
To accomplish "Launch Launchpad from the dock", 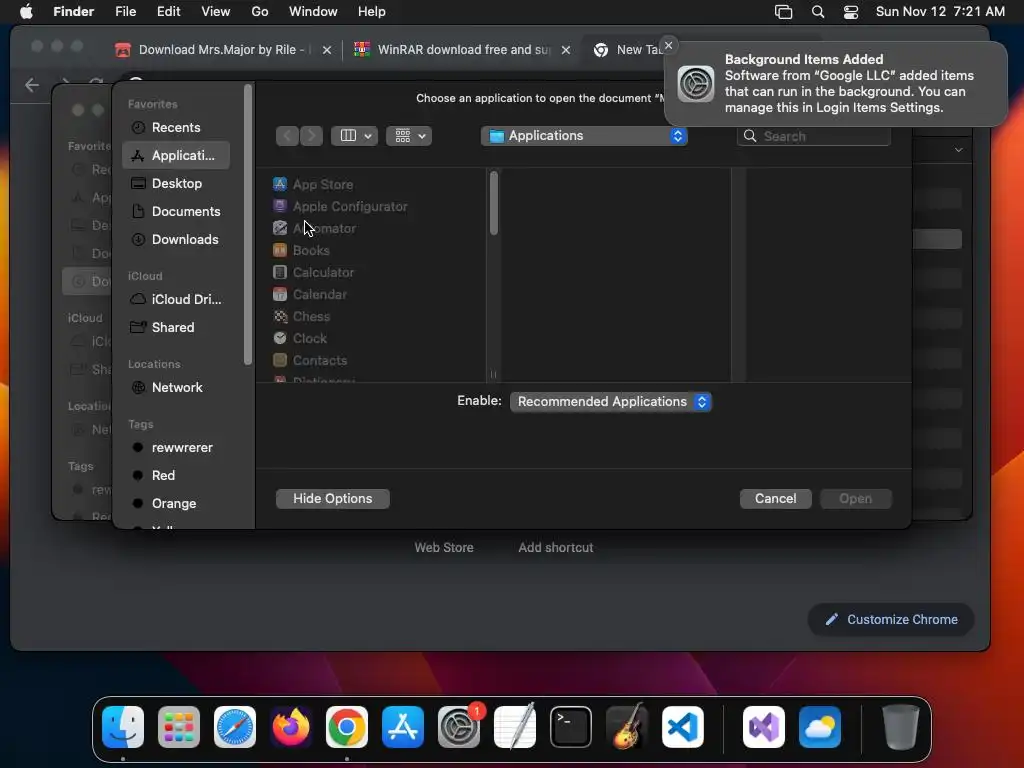I will pos(179,727).
